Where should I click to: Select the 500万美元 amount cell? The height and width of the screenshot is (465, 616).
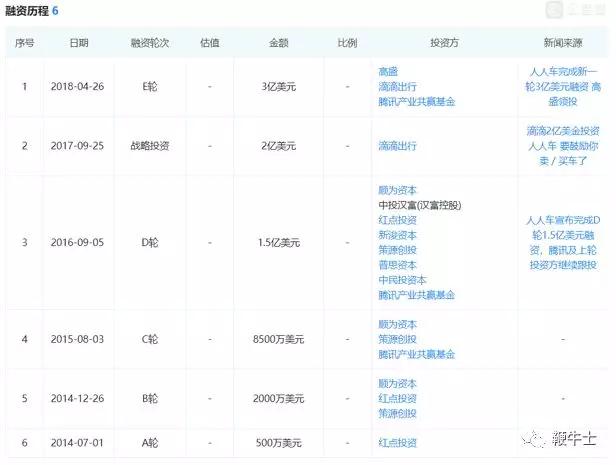click(x=279, y=443)
